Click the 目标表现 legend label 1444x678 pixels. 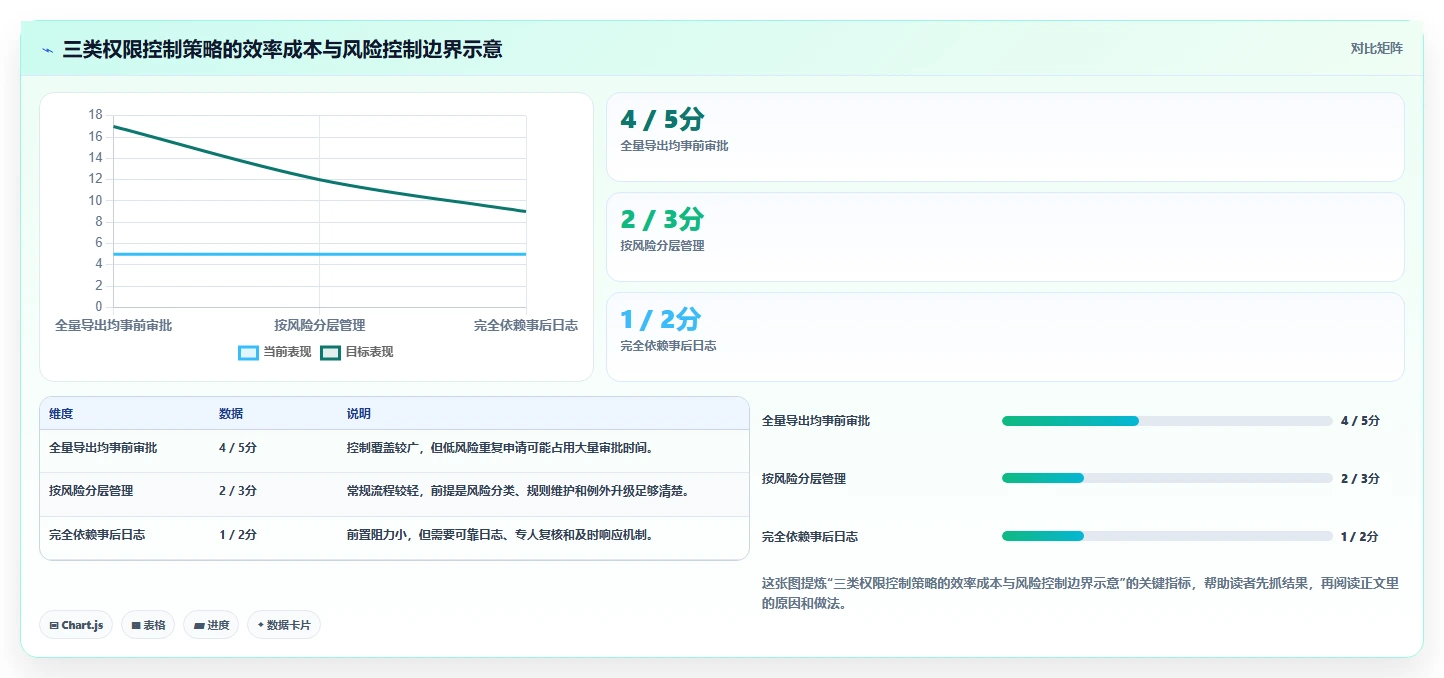[x=369, y=353]
